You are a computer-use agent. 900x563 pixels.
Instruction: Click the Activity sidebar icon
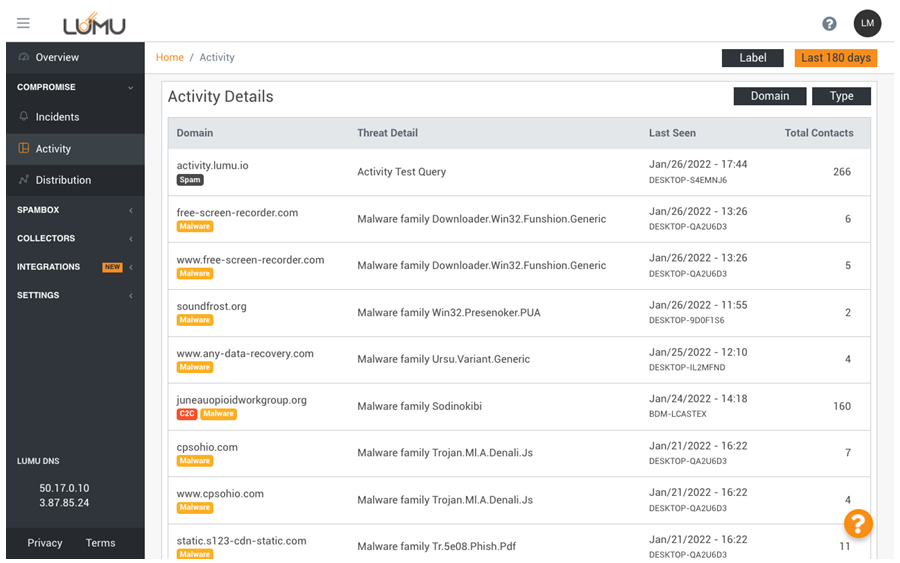click(24, 149)
